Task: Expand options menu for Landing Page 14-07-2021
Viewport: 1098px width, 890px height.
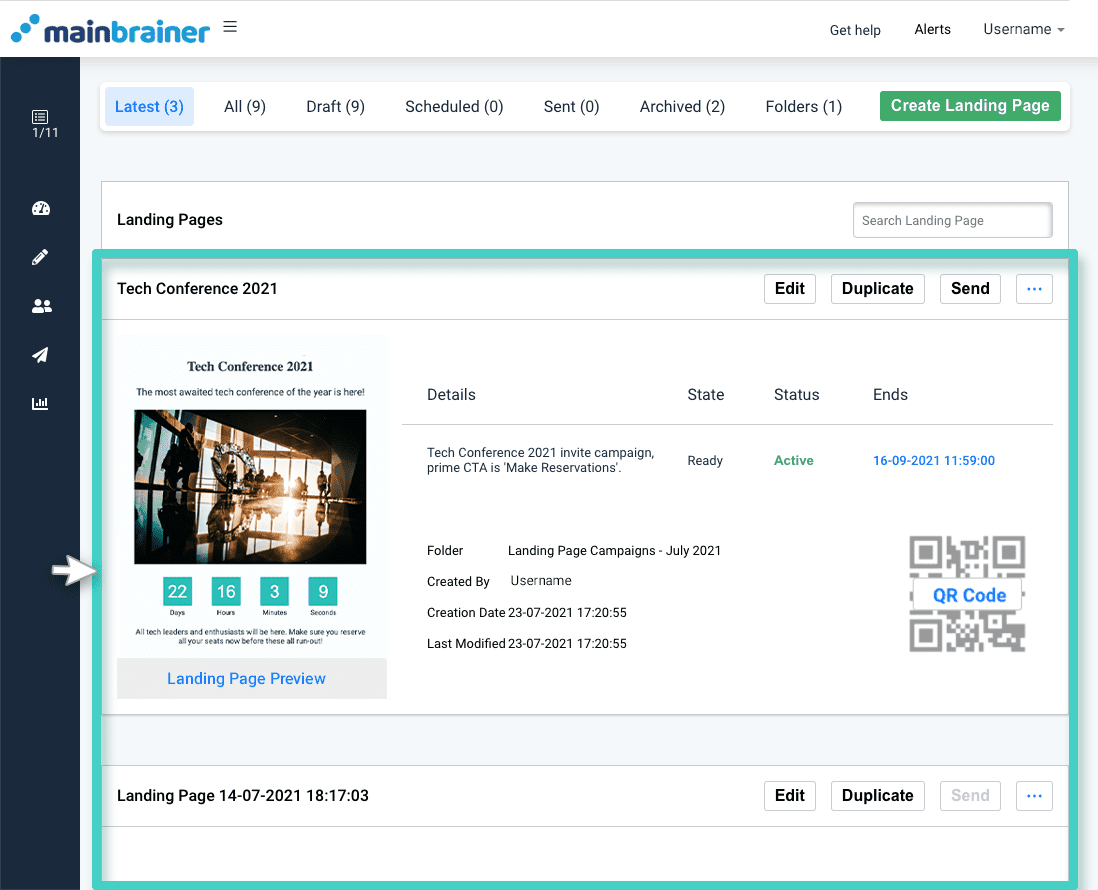Action: [x=1034, y=795]
